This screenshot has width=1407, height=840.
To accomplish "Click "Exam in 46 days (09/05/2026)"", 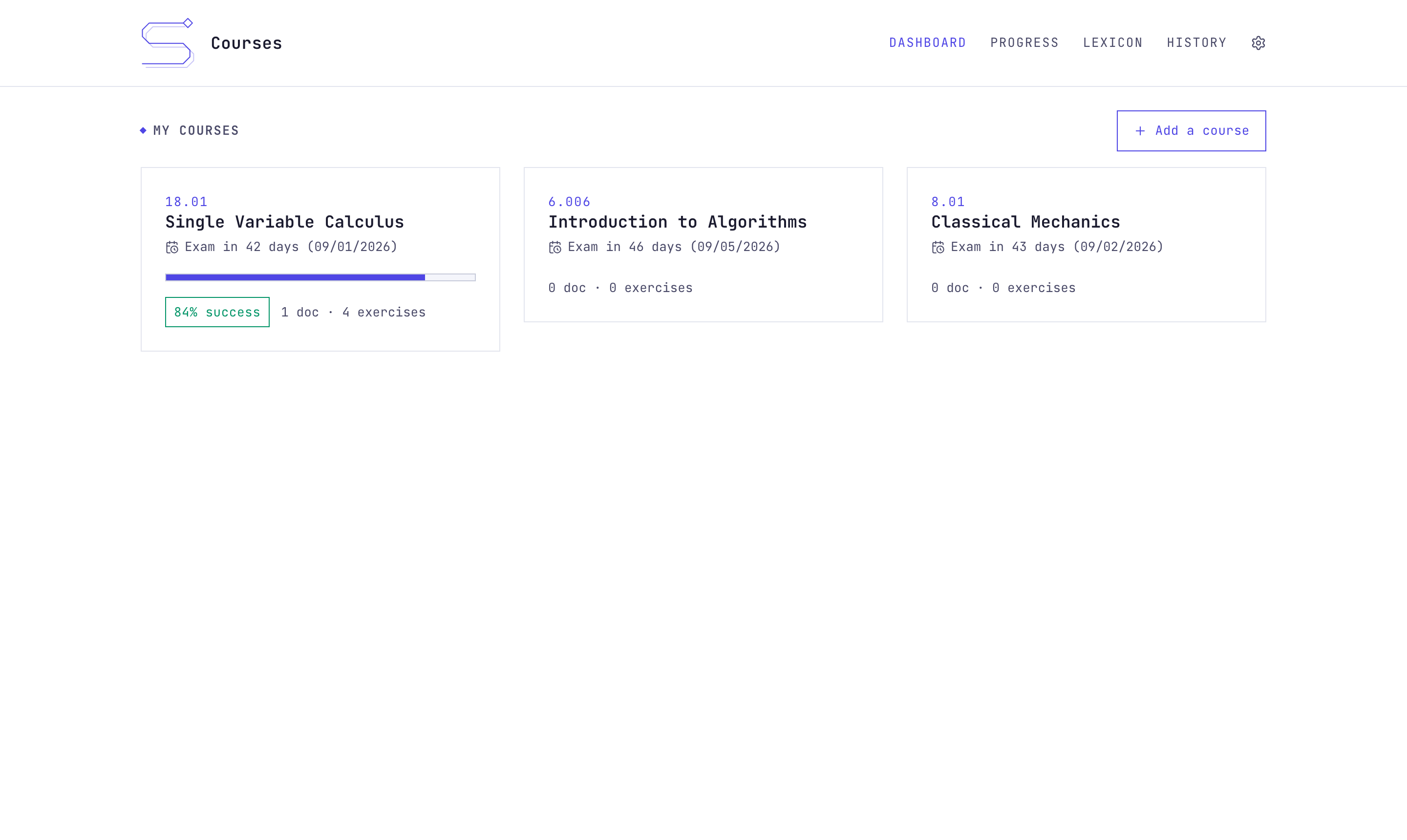I will pyautogui.click(x=674, y=247).
